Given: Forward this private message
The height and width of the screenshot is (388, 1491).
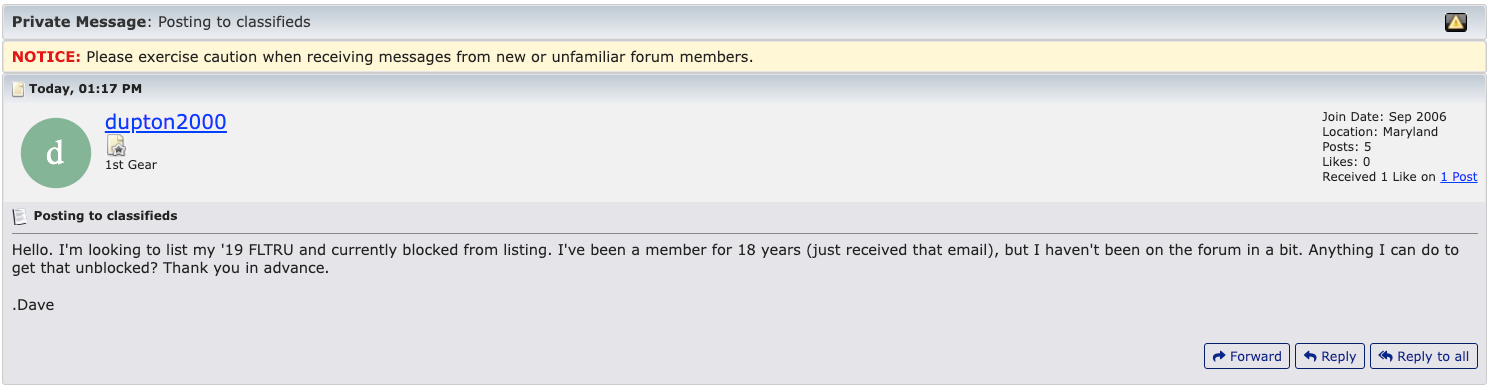Looking at the screenshot, I should [x=1246, y=356].
